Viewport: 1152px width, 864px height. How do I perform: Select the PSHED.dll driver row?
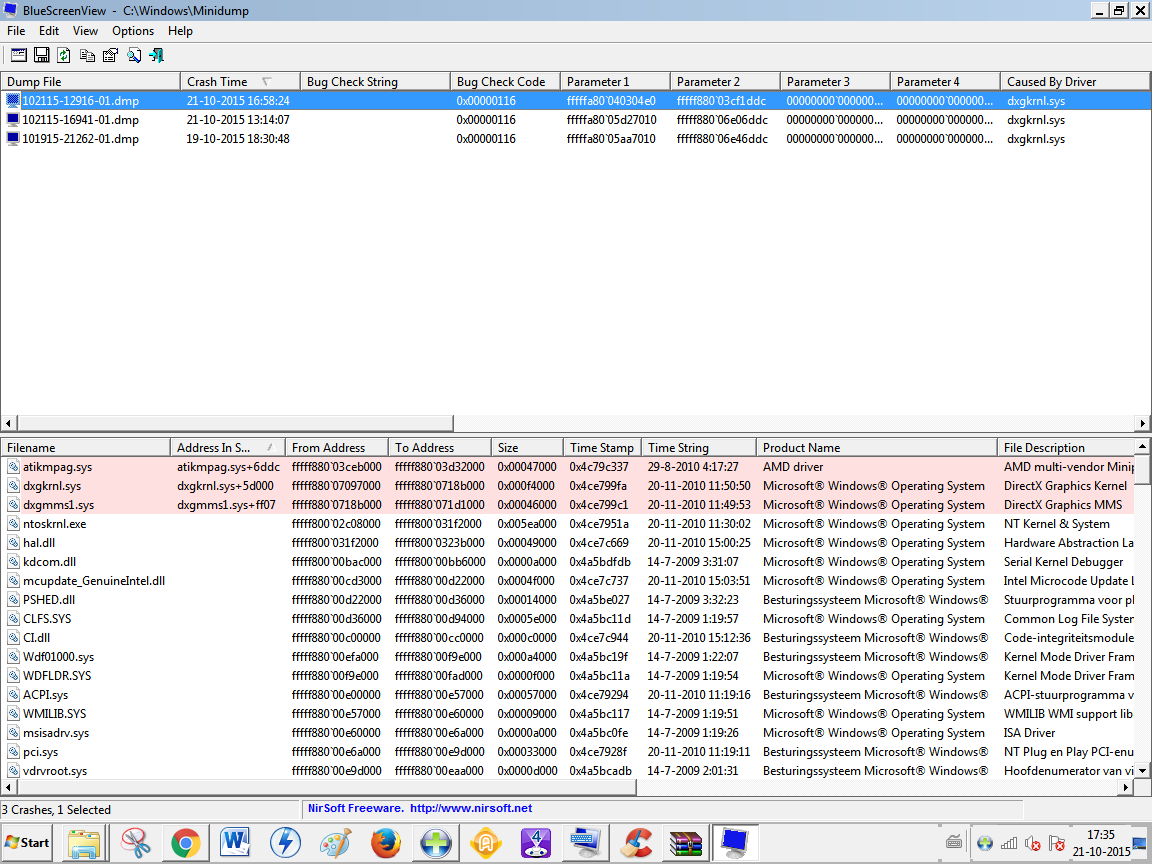(x=567, y=600)
